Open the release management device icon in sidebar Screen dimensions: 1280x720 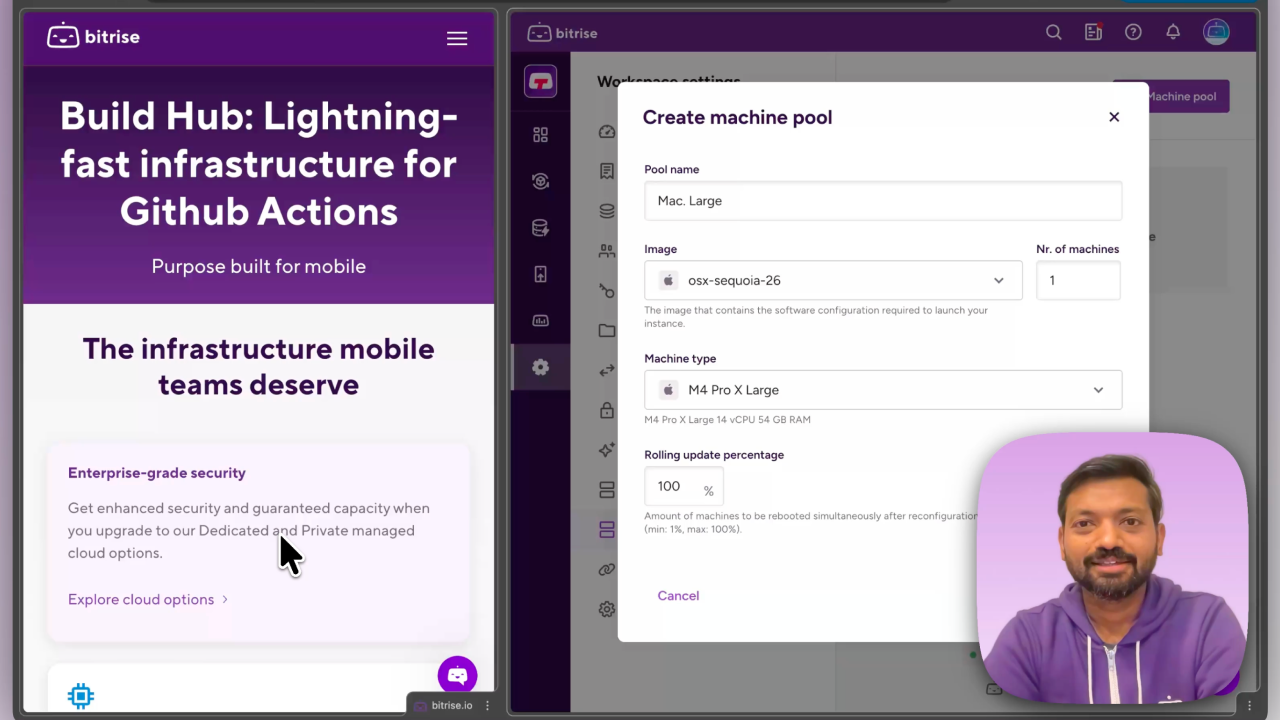pyautogui.click(x=540, y=274)
